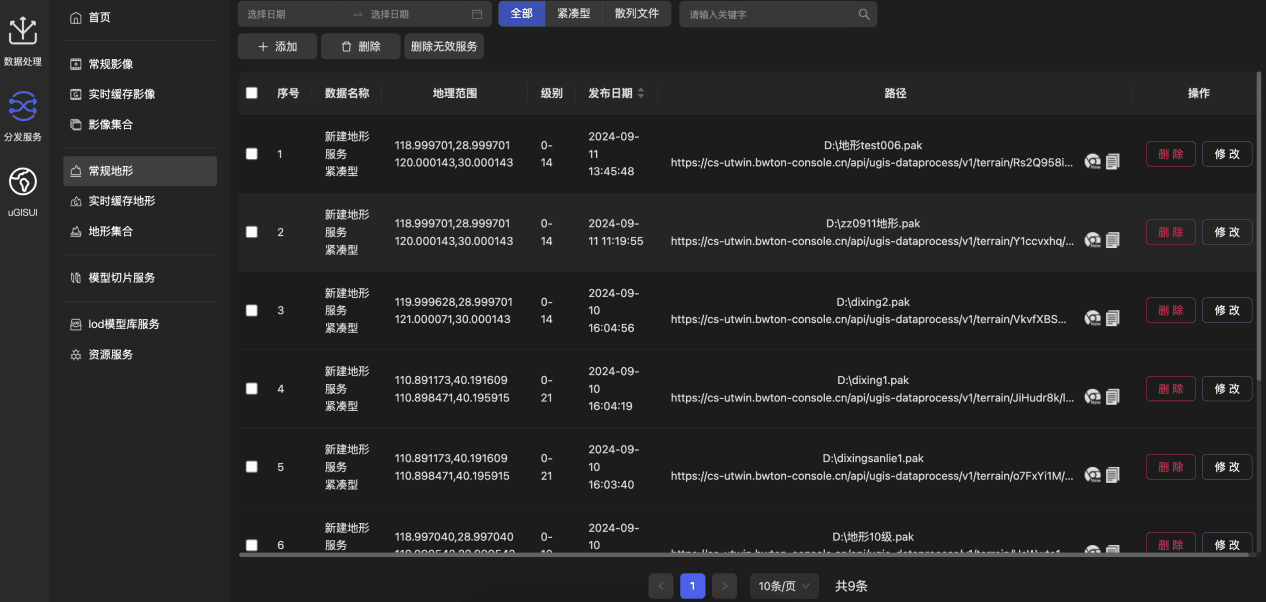Screen dimensions: 1266x602
Task: Open the 数据处理 module icon
Action: click(x=22, y=32)
